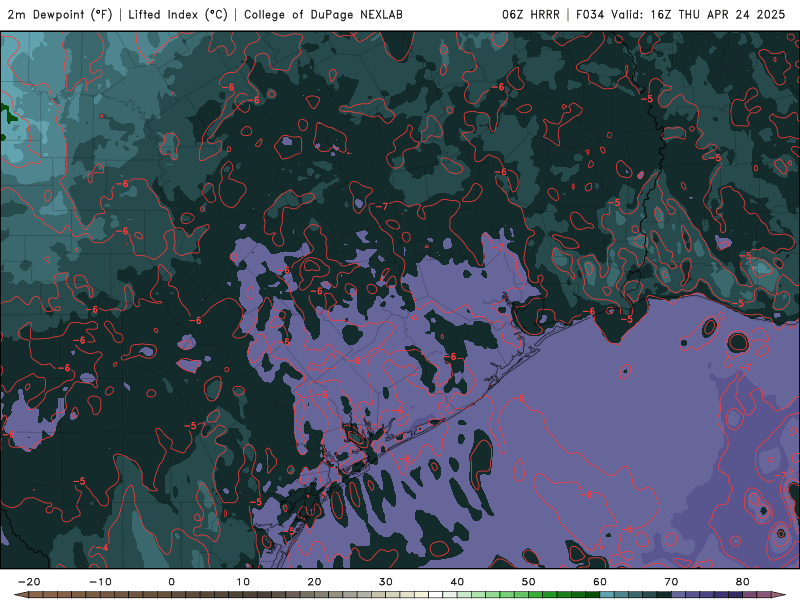
Task: Click the "2m Dewpoint (°F)" title text
Action: pyautogui.click(x=60, y=15)
